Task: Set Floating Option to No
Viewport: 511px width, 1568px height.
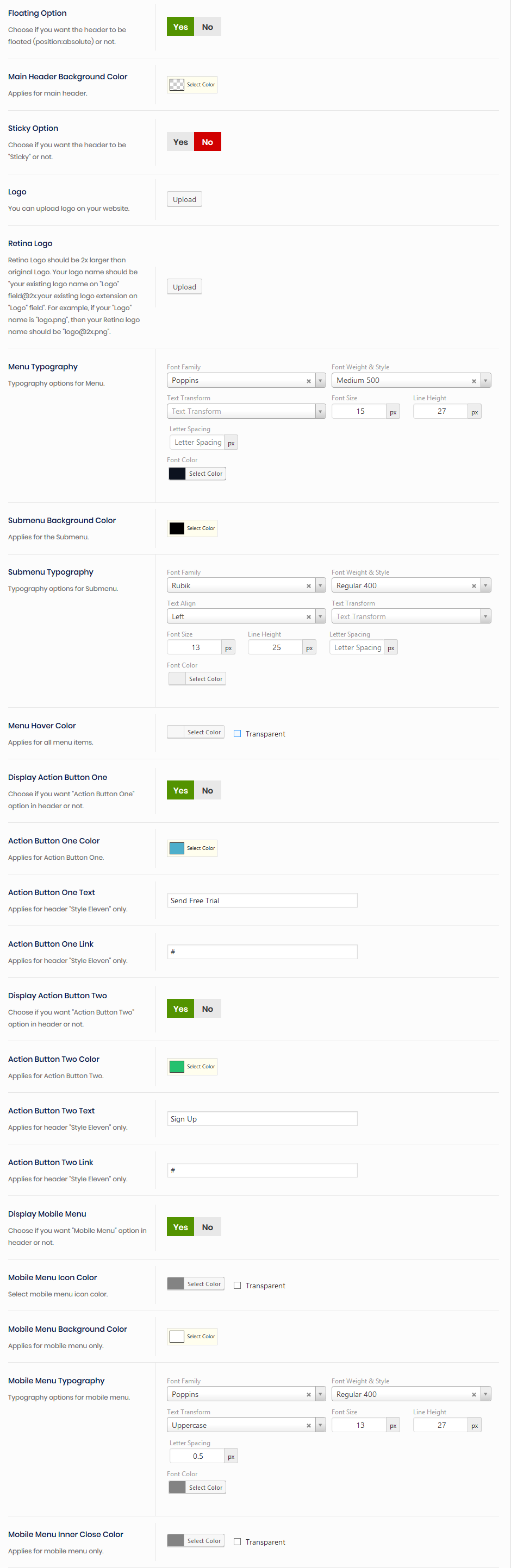Action: click(x=207, y=27)
